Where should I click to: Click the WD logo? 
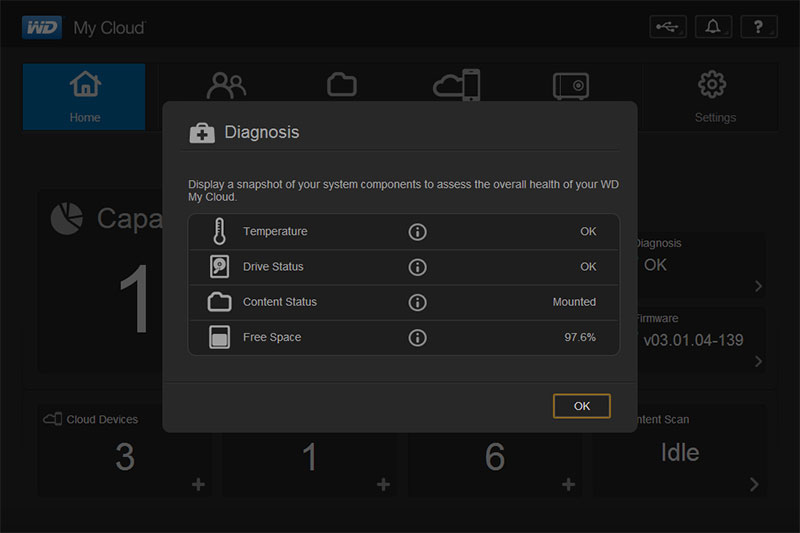click(42, 28)
